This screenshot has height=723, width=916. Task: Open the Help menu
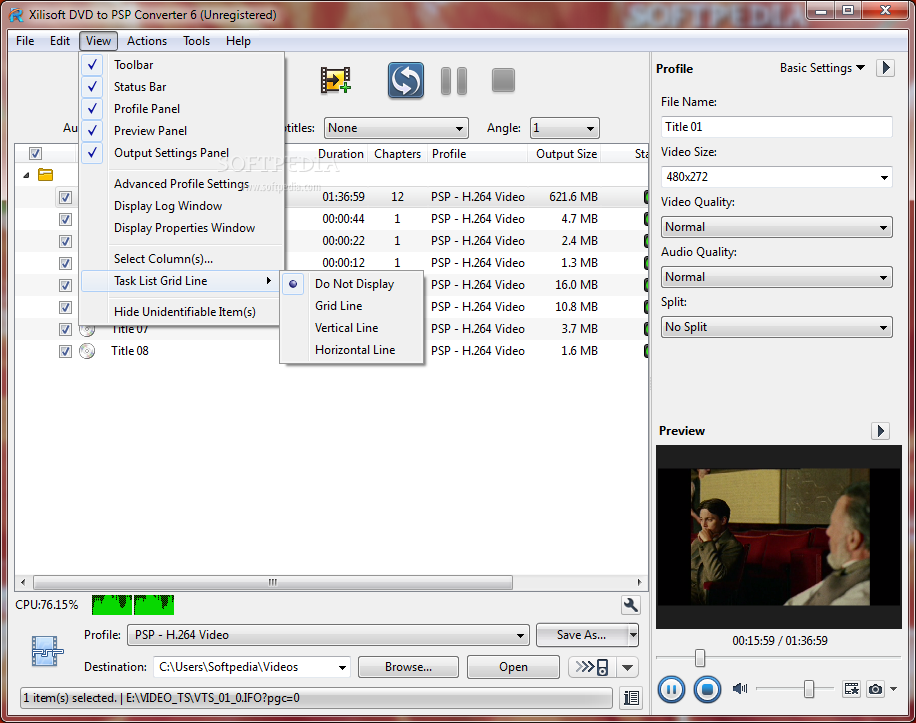(238, 41)
